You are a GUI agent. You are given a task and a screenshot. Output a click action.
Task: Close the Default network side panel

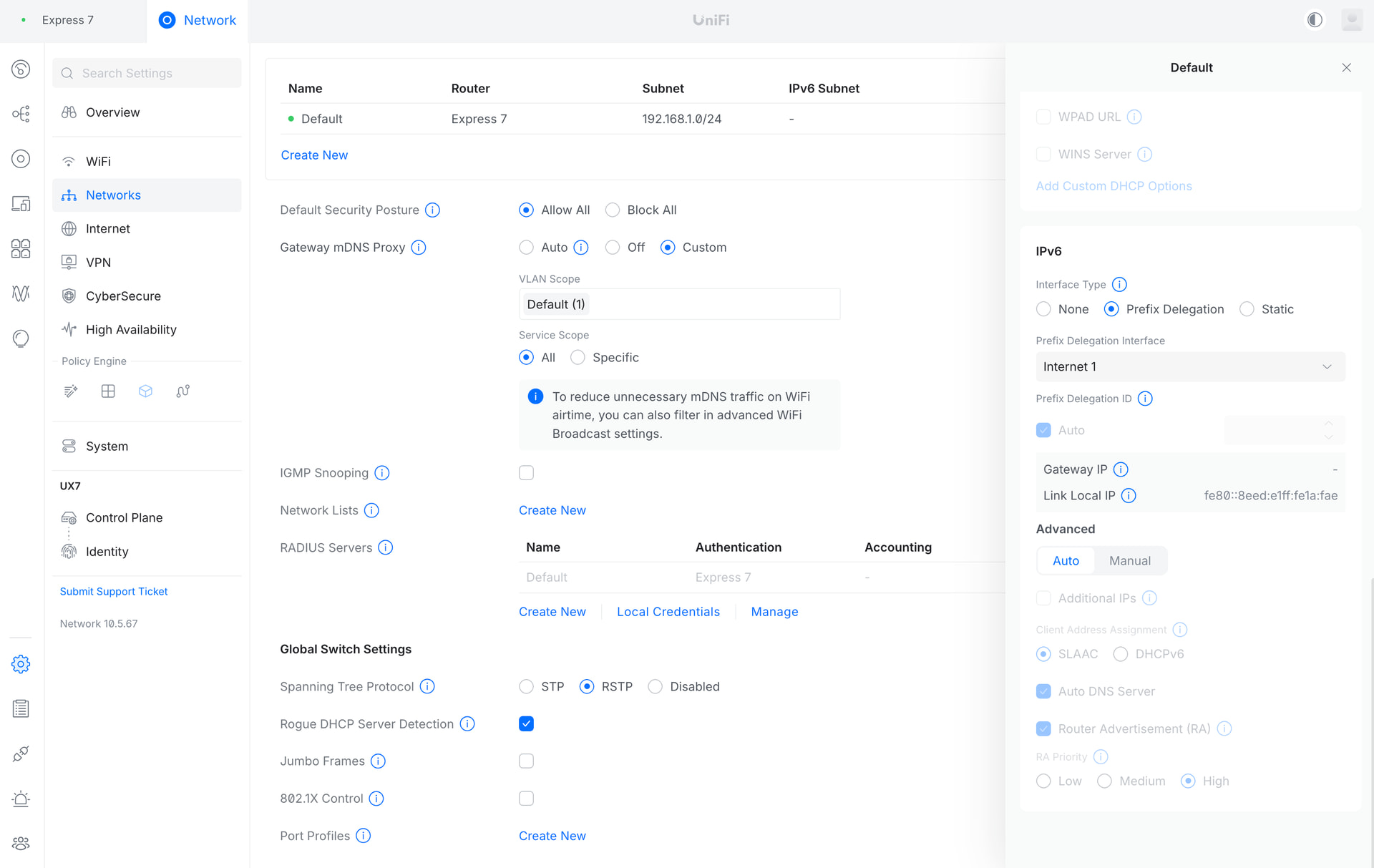pos(1346,67)
